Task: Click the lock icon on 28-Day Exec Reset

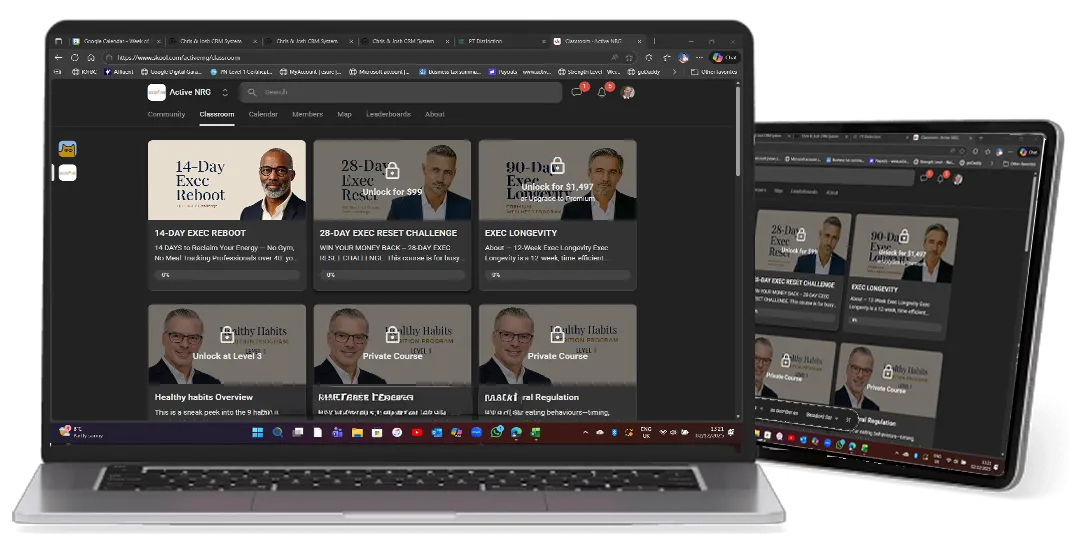Action: click(x=393, y=170)
